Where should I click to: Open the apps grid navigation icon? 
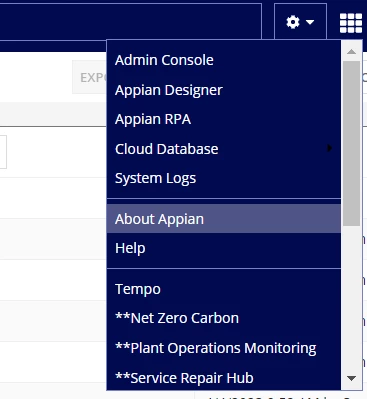351,23
